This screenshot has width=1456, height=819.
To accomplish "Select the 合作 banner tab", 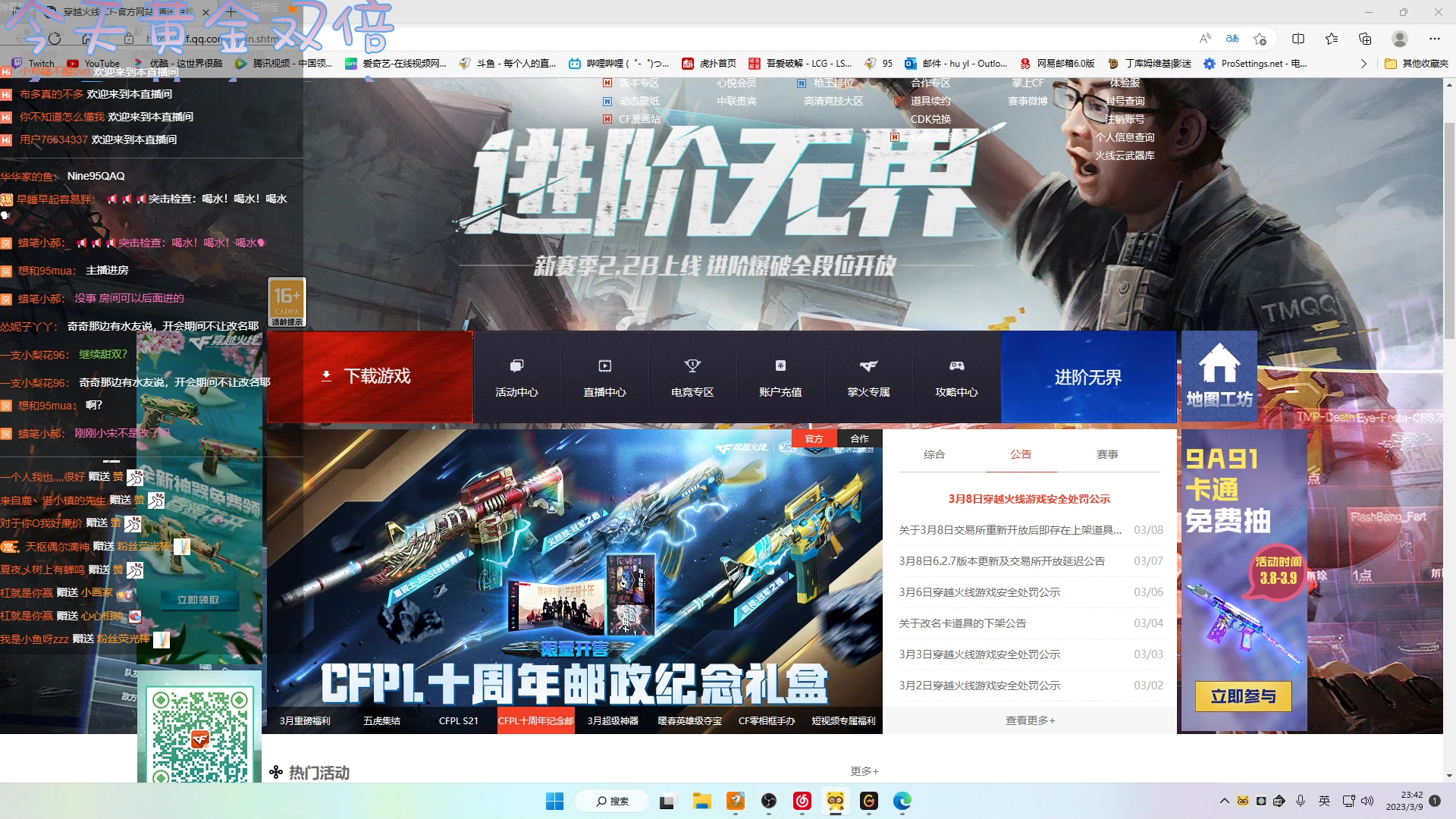I will point(859,438).
